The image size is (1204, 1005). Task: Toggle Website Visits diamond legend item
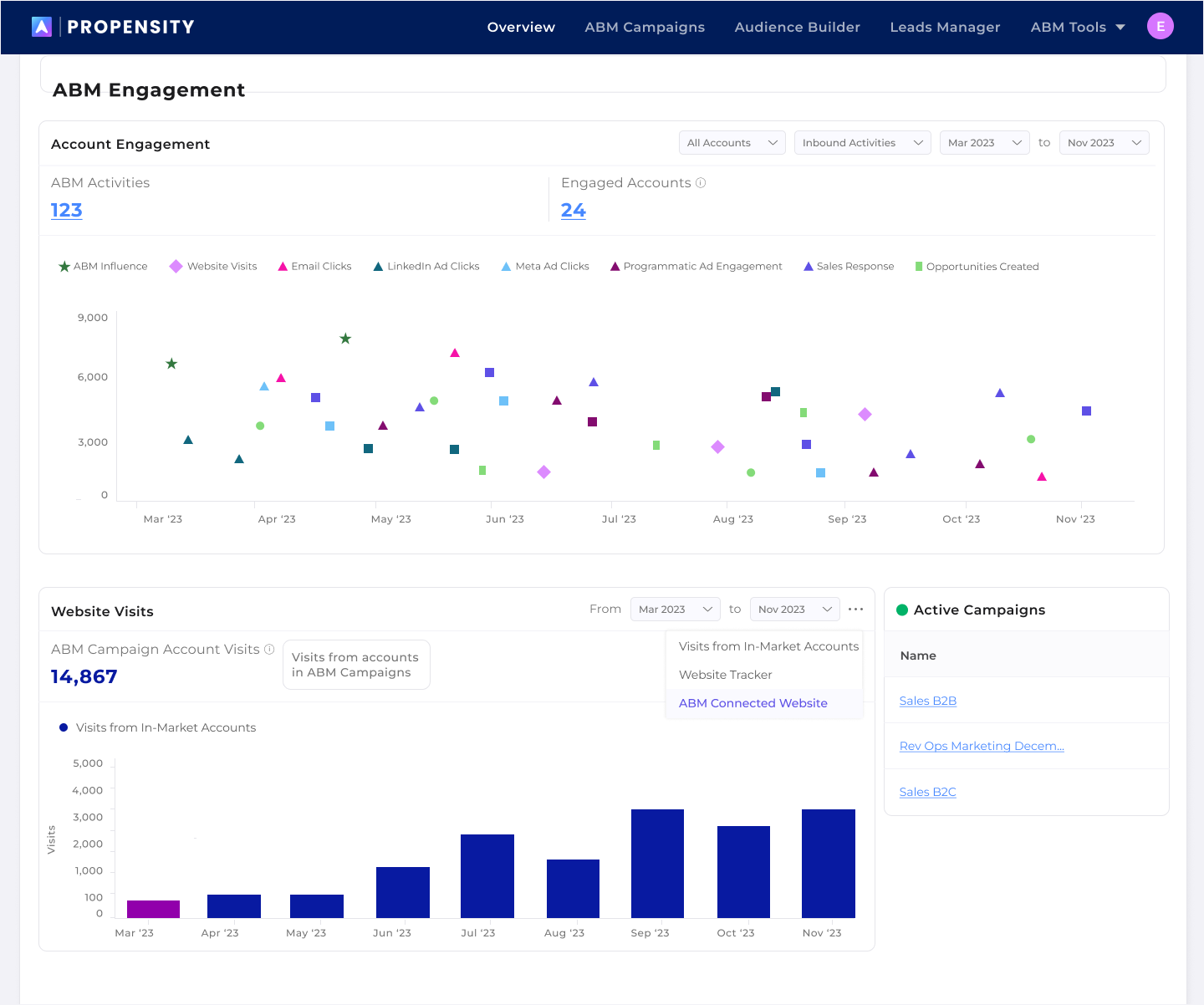pos(213,267)
